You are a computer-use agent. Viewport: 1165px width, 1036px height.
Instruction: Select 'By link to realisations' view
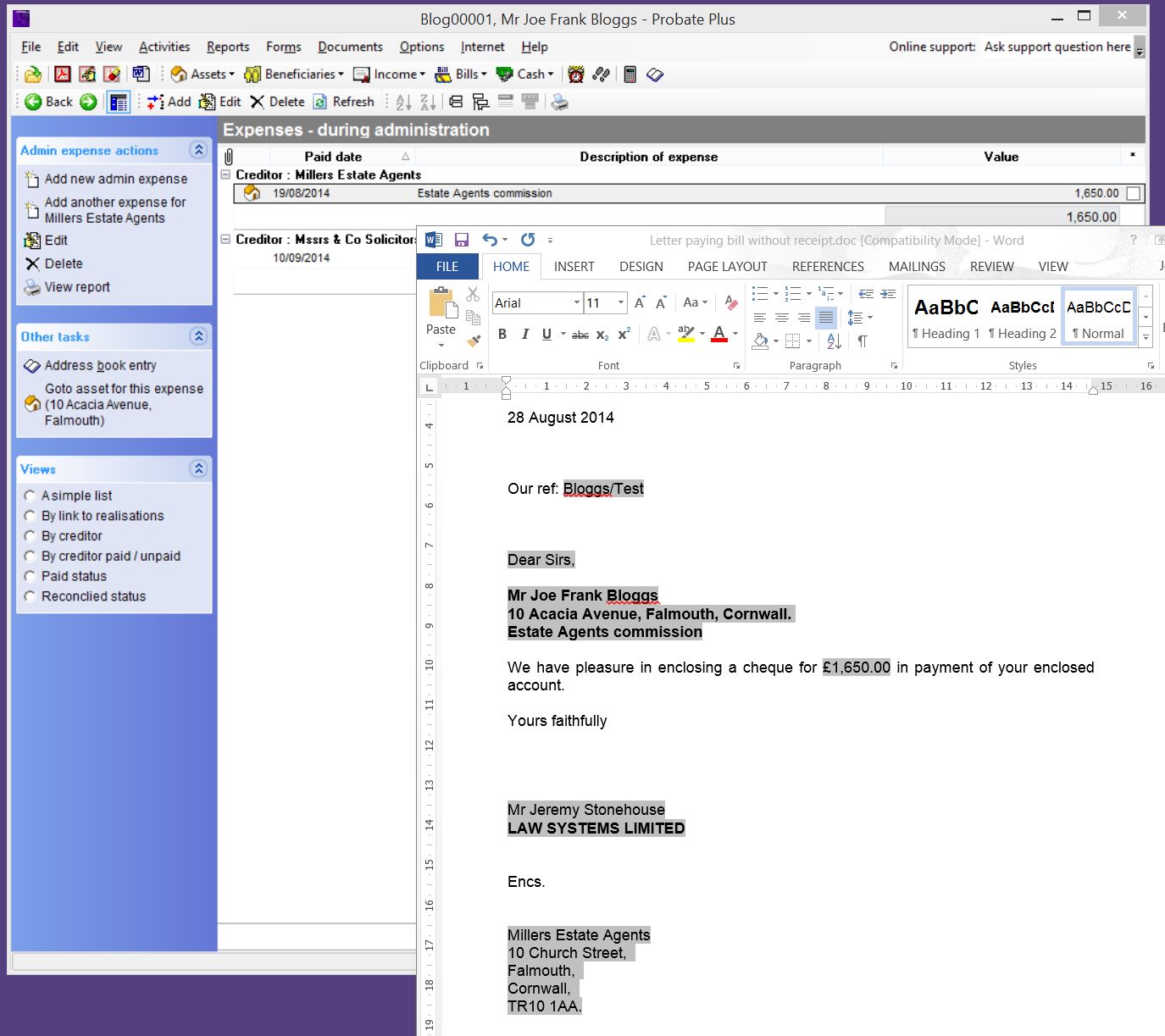30,516
